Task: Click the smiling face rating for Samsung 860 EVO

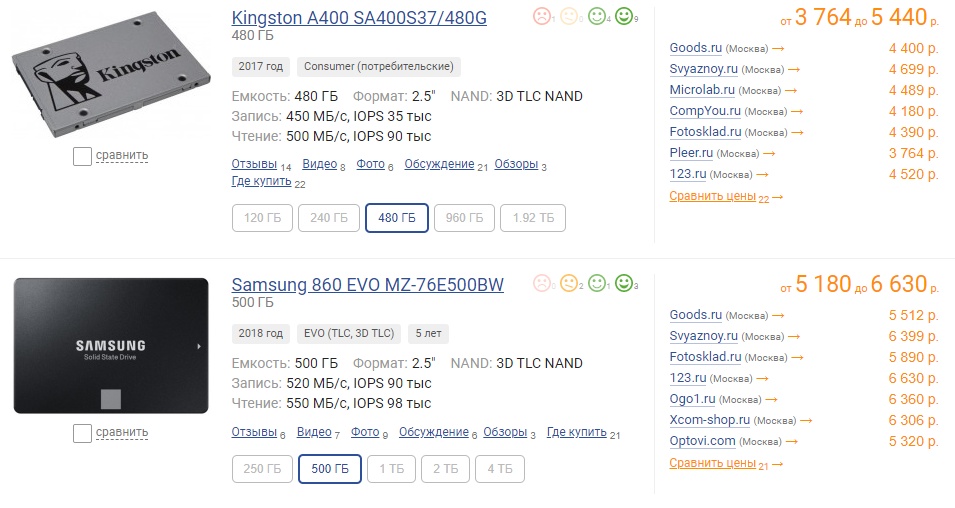Action: coord(598,283)
